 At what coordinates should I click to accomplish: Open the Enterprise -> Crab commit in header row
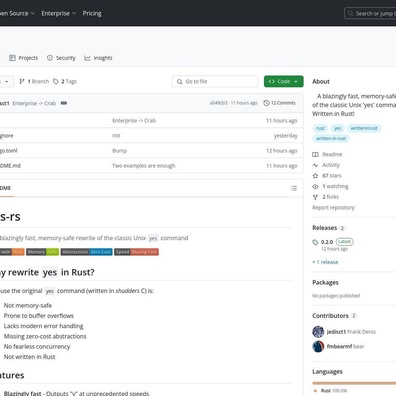[34, 103]
